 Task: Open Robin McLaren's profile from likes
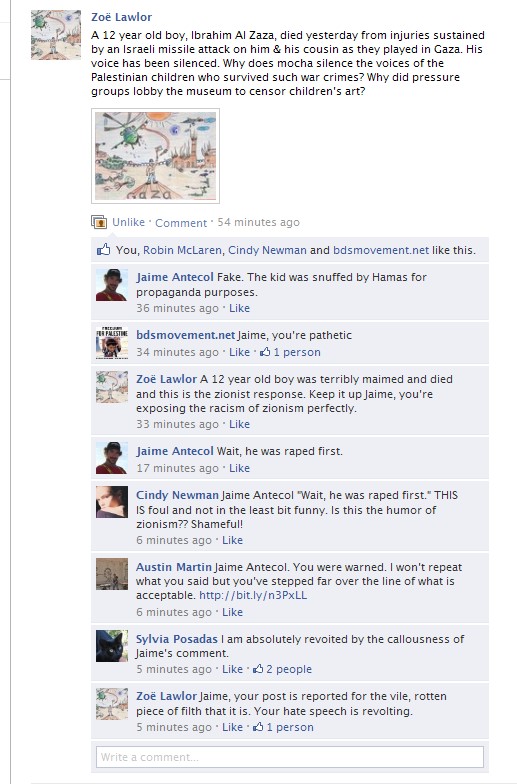point(182,250)
